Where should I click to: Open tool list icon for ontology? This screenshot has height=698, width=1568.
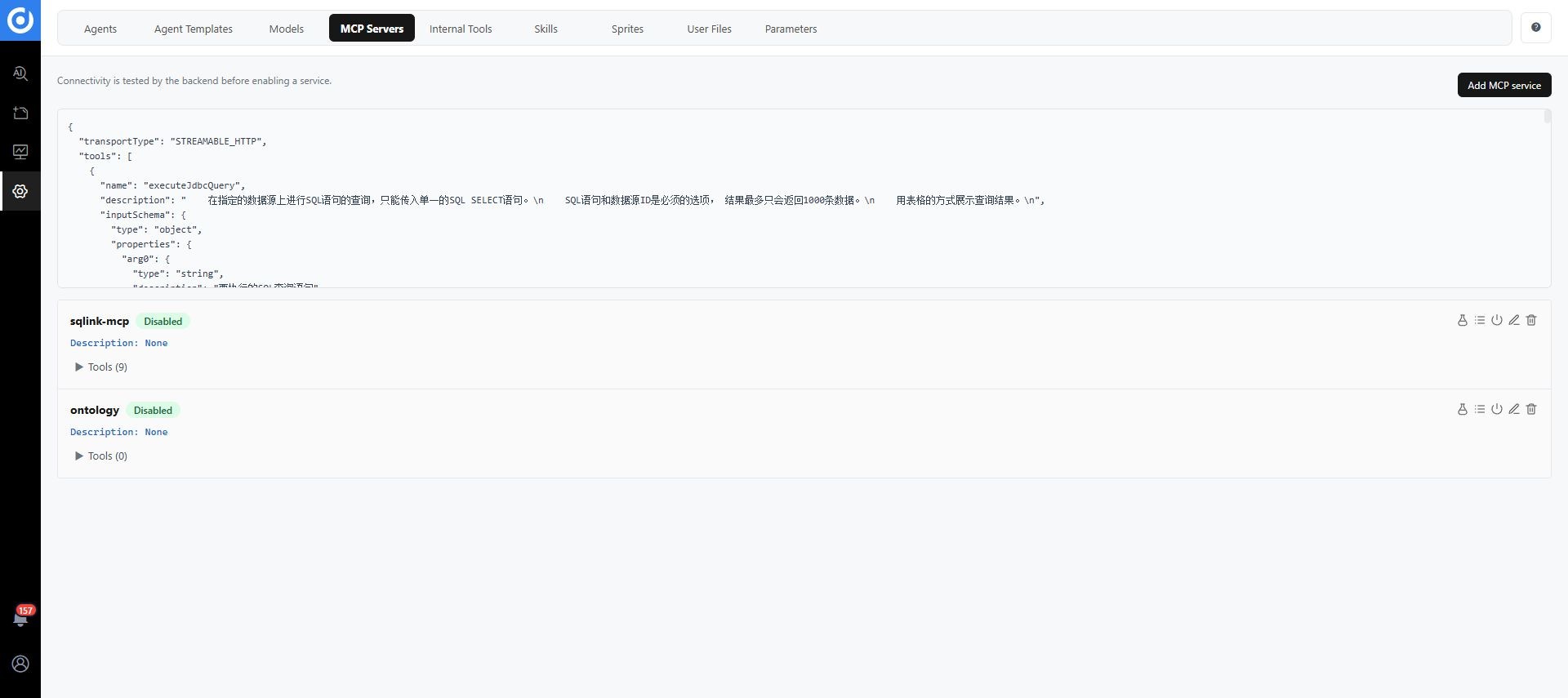coord(1479,409)
